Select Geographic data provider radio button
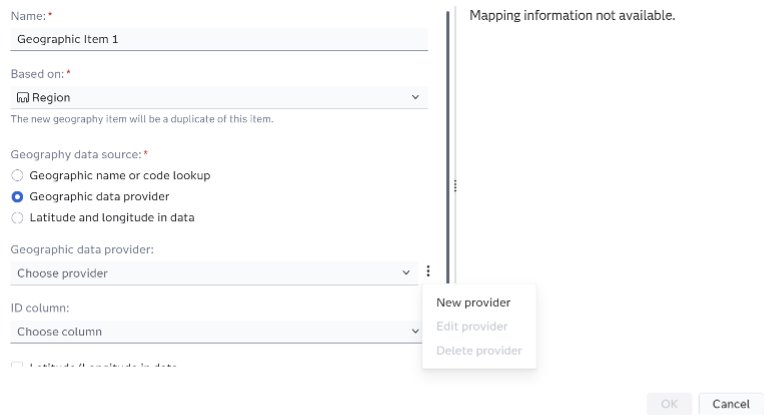 coord(17,196)
